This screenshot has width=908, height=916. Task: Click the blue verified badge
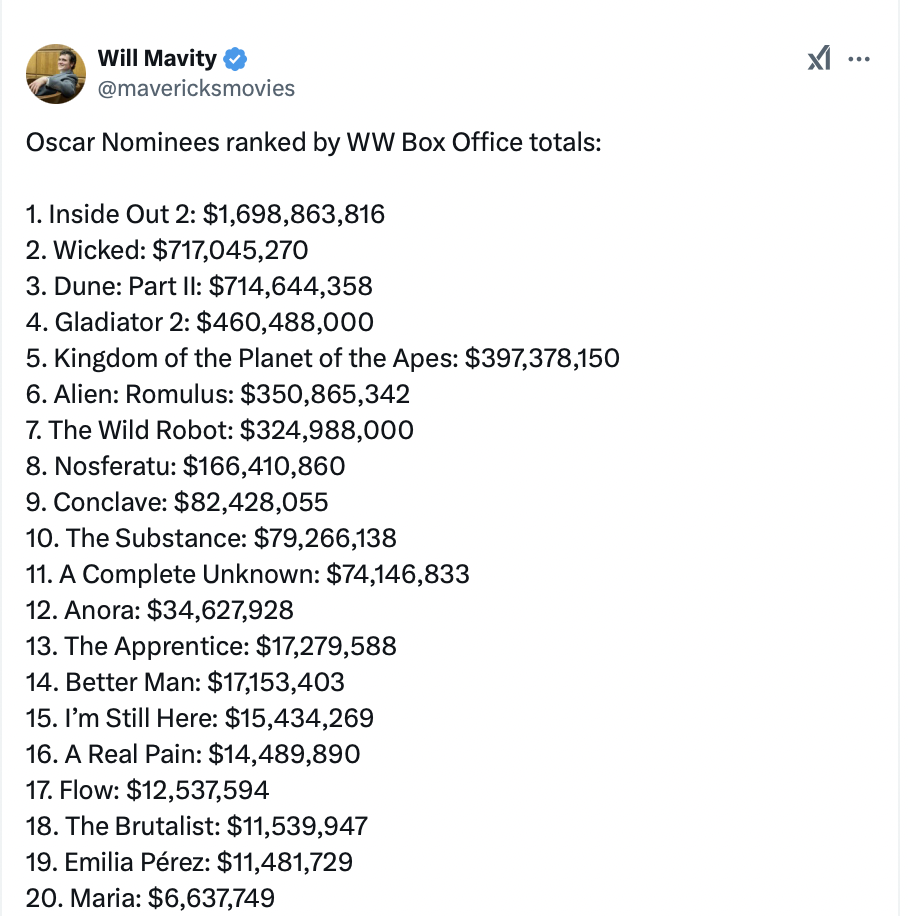coord(234,59)
